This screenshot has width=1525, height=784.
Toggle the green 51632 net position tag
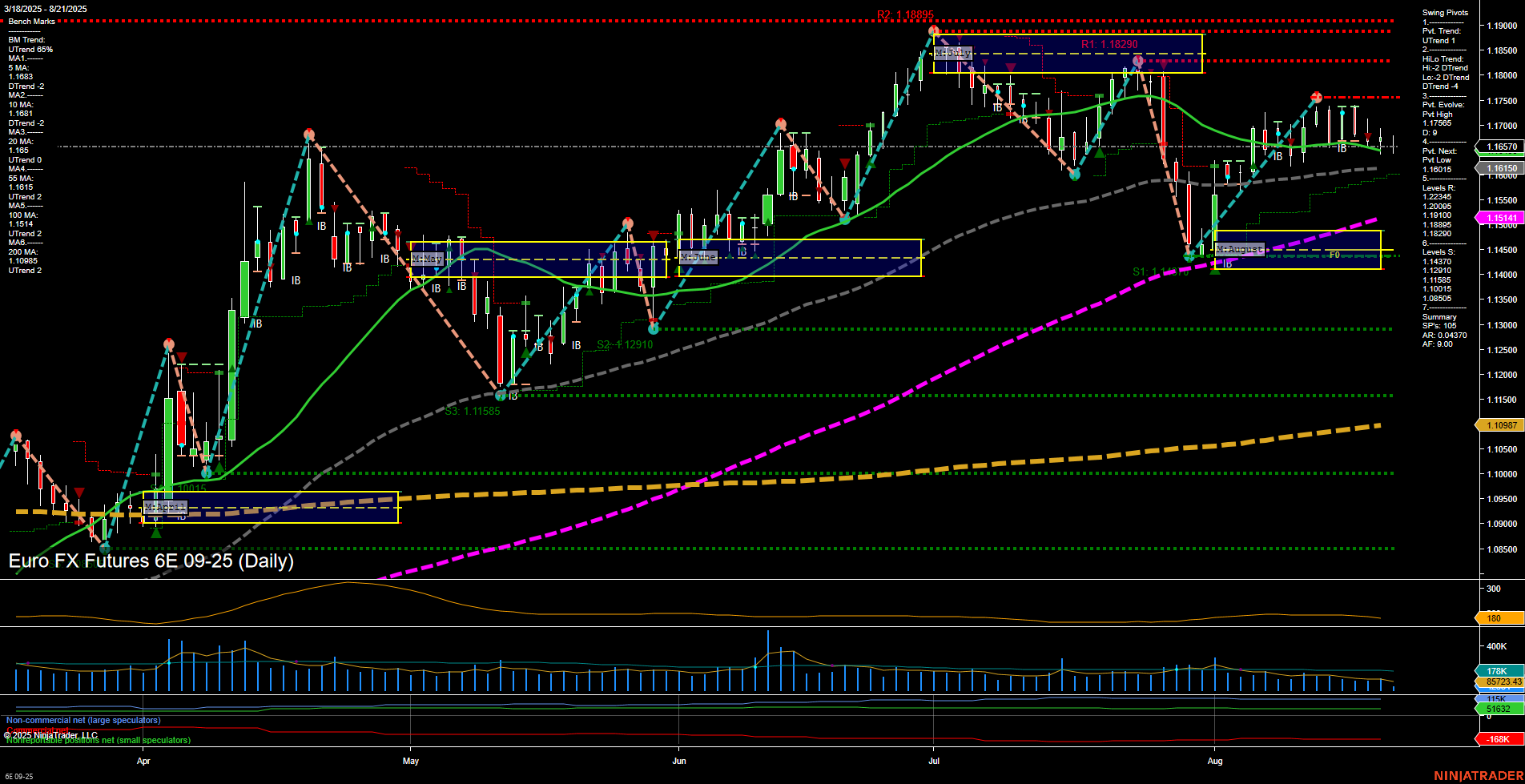(1497, 708)
